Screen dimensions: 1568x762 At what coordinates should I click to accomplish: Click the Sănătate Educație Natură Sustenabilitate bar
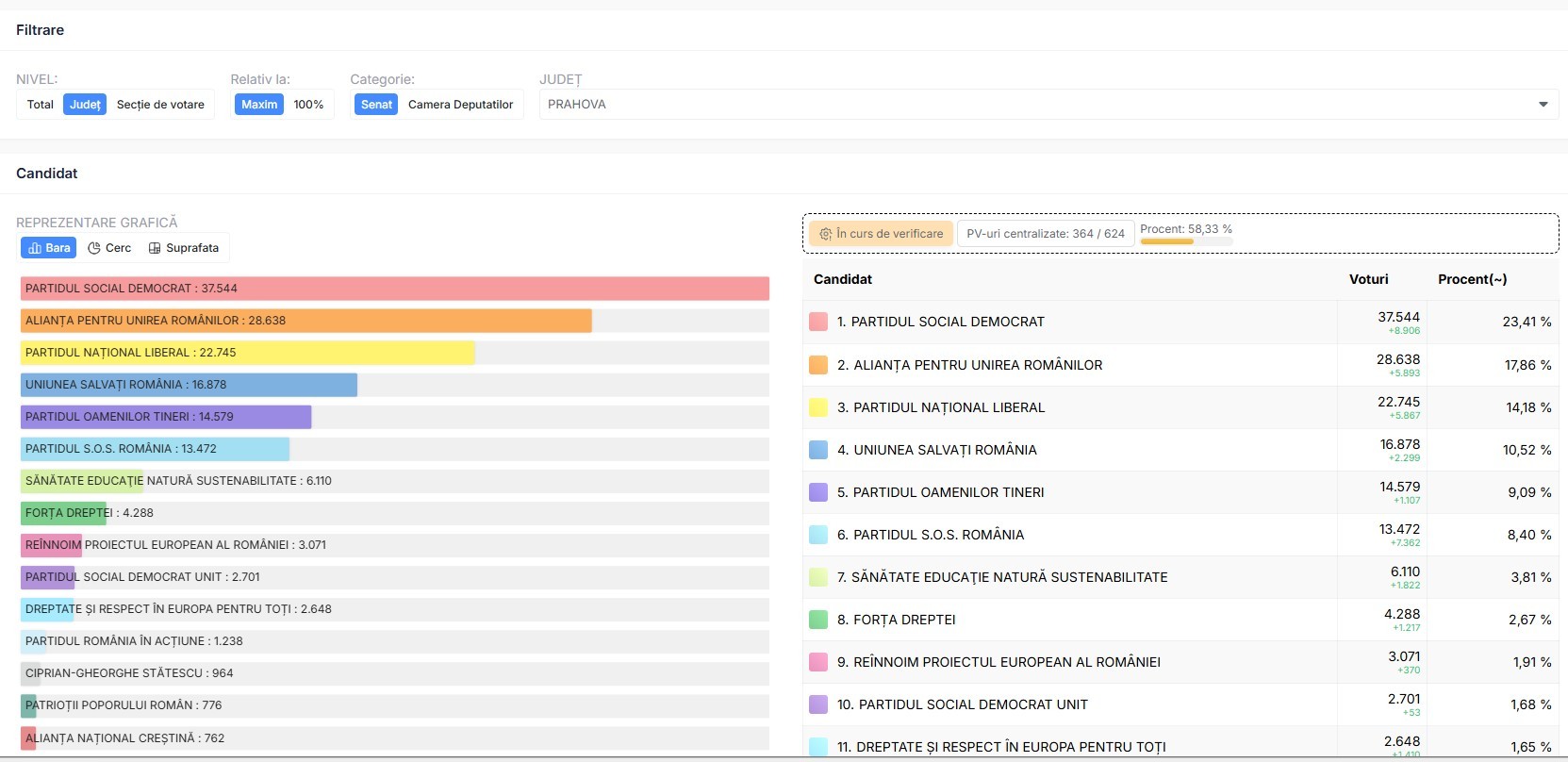pyautogui.click(x=82, y=481)
